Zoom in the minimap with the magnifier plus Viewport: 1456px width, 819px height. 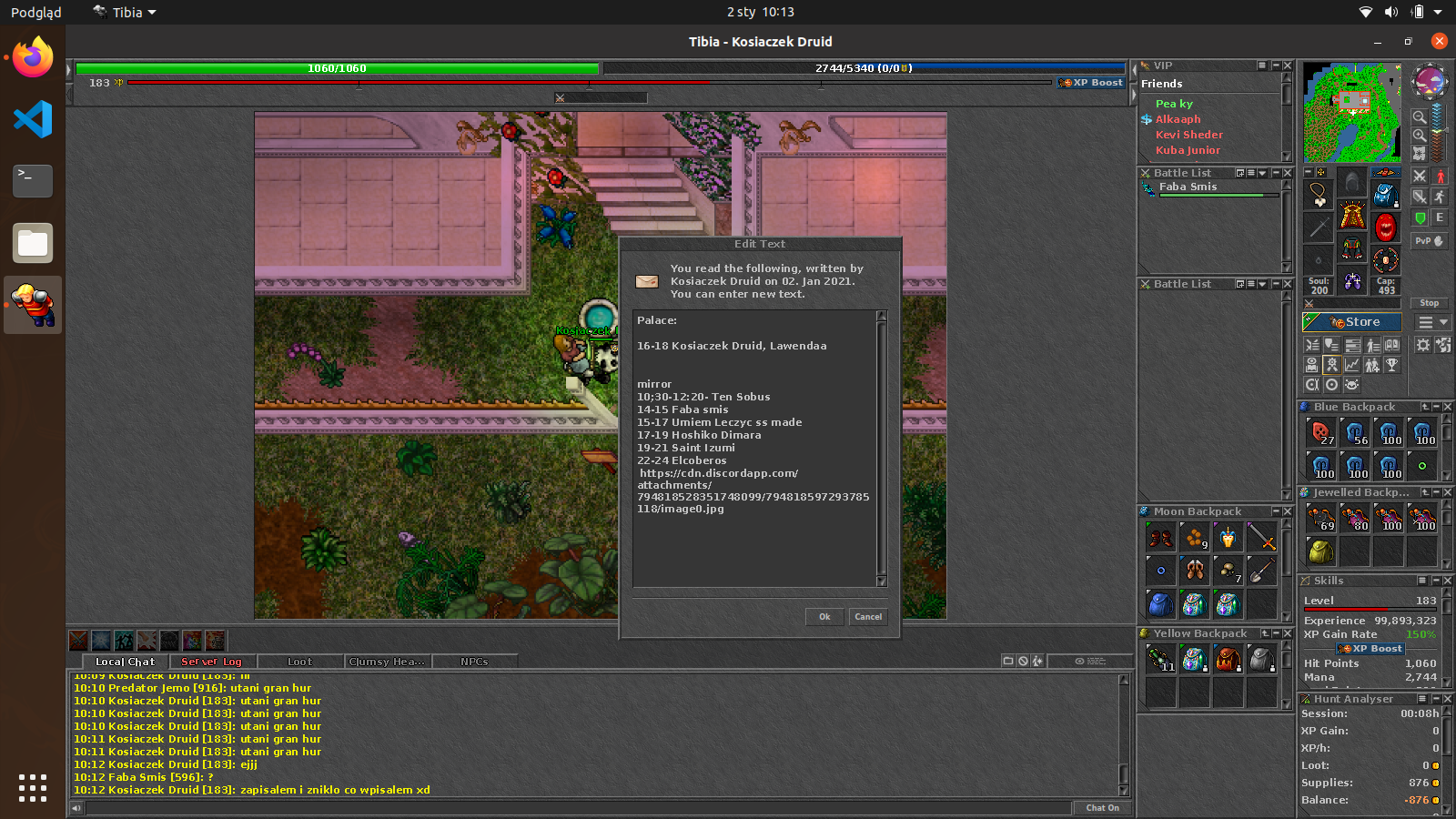tap(1420, 136)
